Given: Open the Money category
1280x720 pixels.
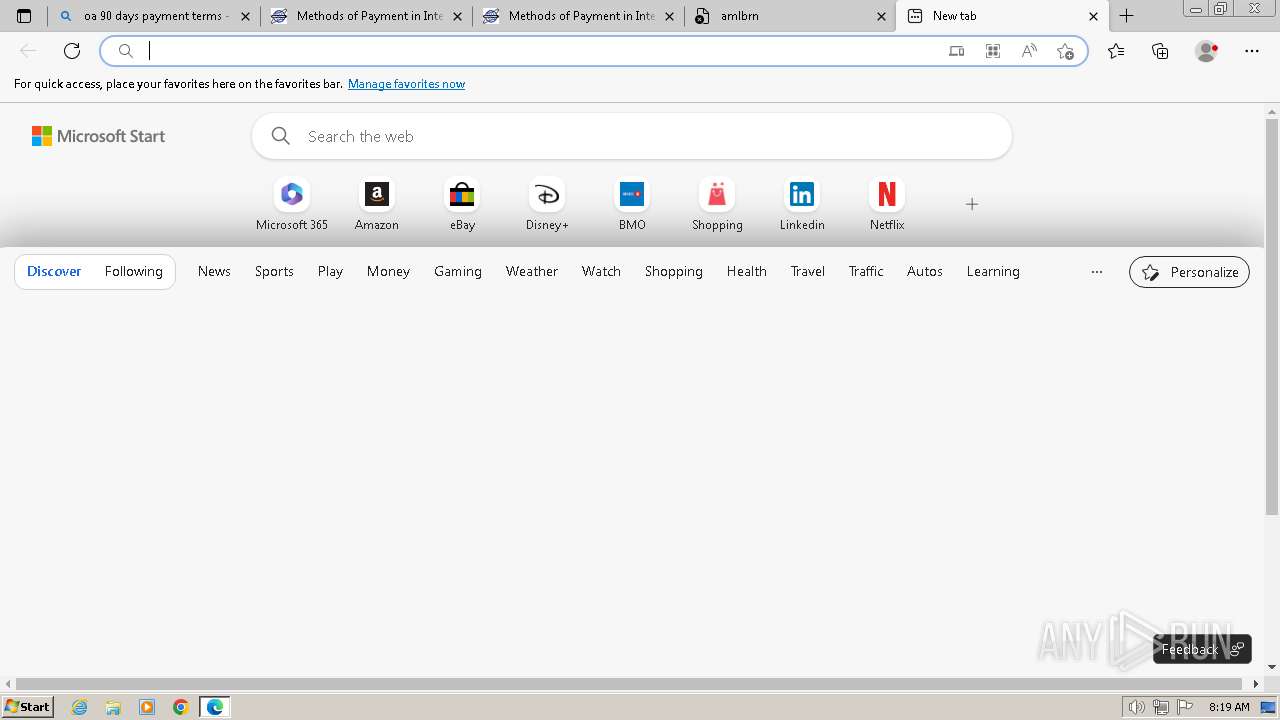Looking at the screenshot, I should (388, 271).
